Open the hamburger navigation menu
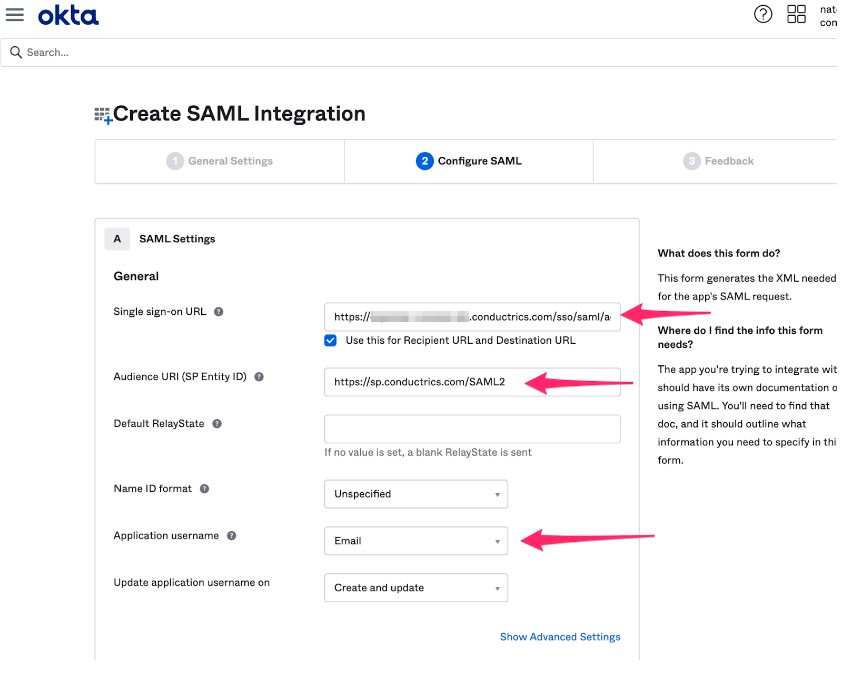This screenshot has height=681, width=859. pyautogui.click(x=15, y=15)
